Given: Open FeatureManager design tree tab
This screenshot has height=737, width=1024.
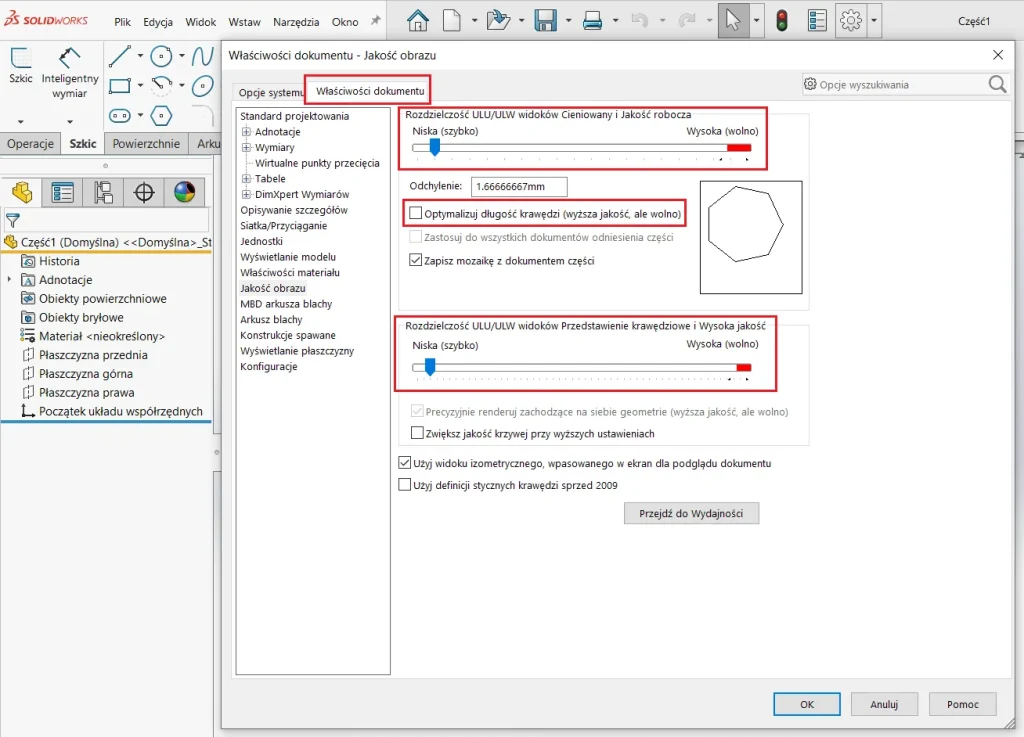Looking at the screenshot, I should (x=22, y=193).
